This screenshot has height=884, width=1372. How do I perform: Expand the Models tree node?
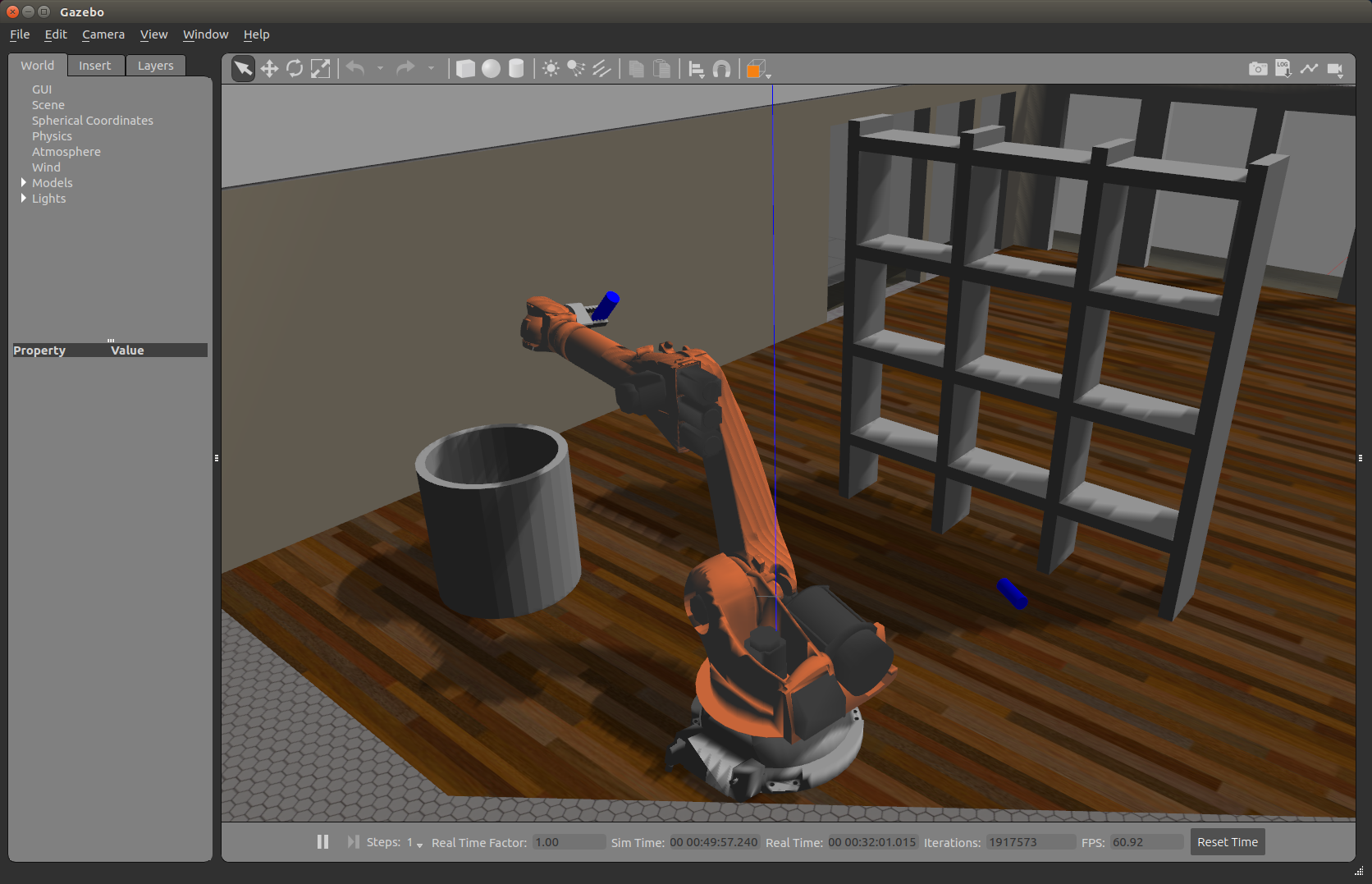pos(24,182)
